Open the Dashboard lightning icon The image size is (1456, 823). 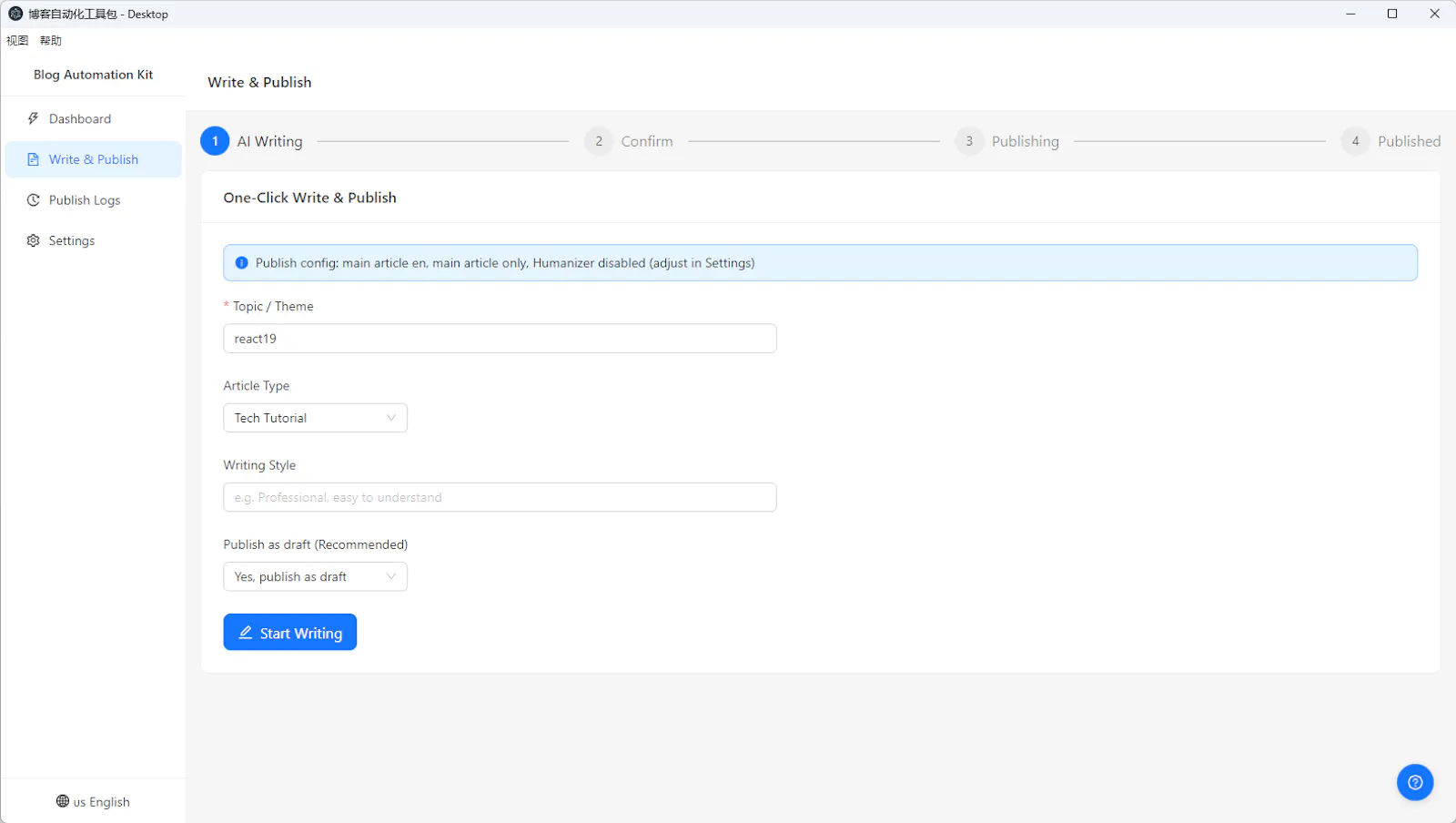click(x=34, y=118)
